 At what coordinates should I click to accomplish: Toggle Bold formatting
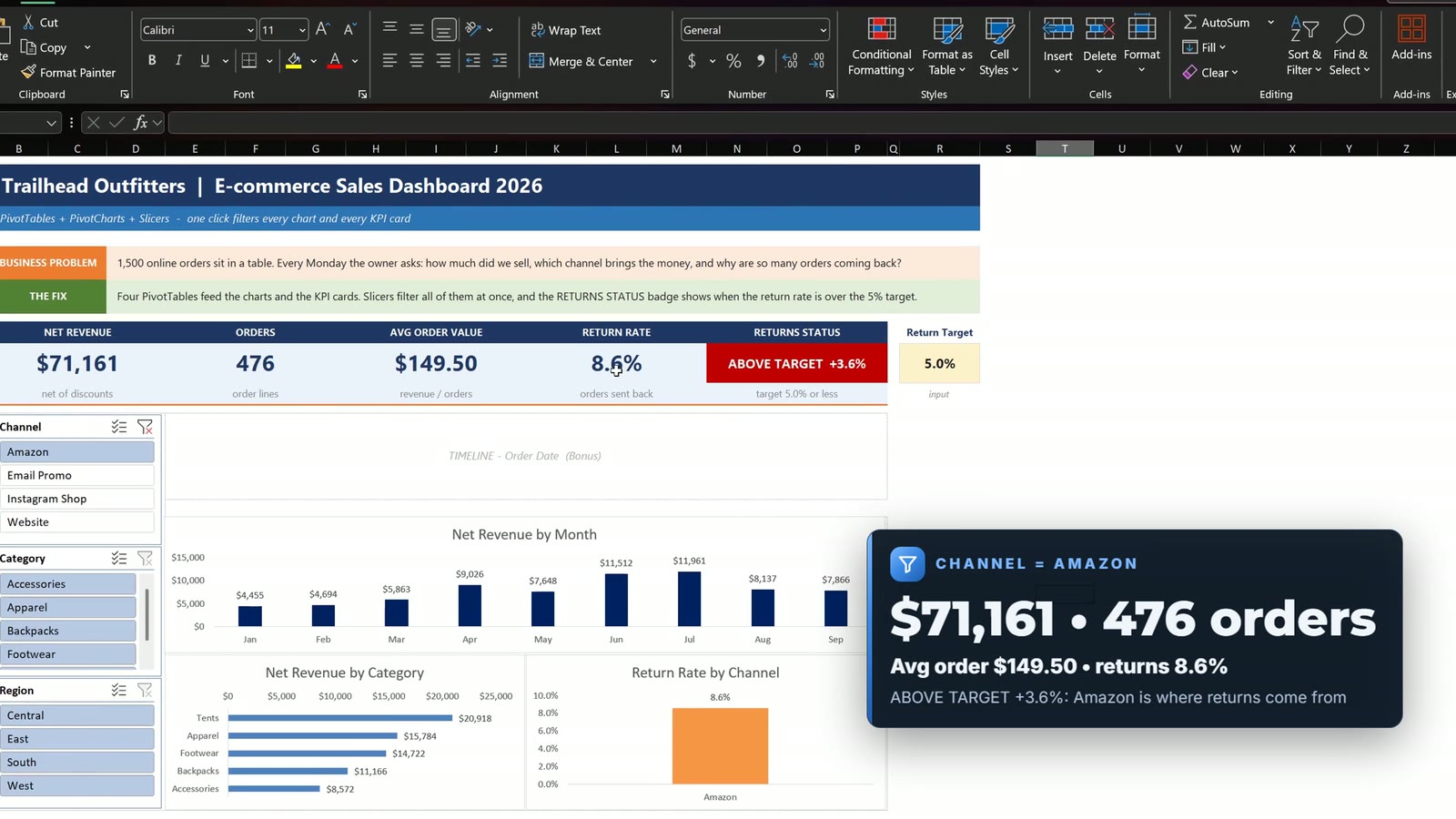tap(152, 60)
